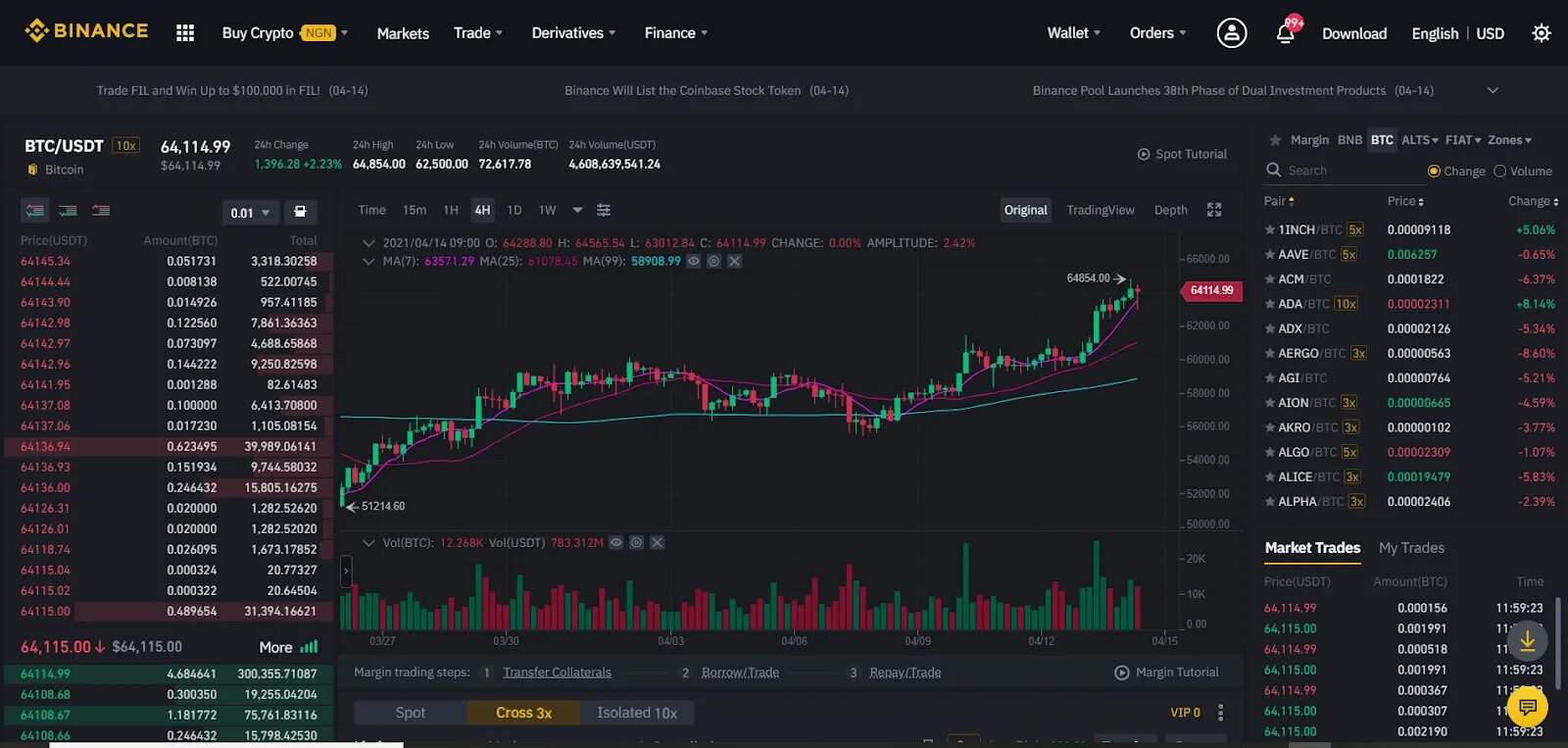Viewport: 1568px width, 748px height.
Task: Star the ADA/BTC pair
Action: tap(1270, 304)
